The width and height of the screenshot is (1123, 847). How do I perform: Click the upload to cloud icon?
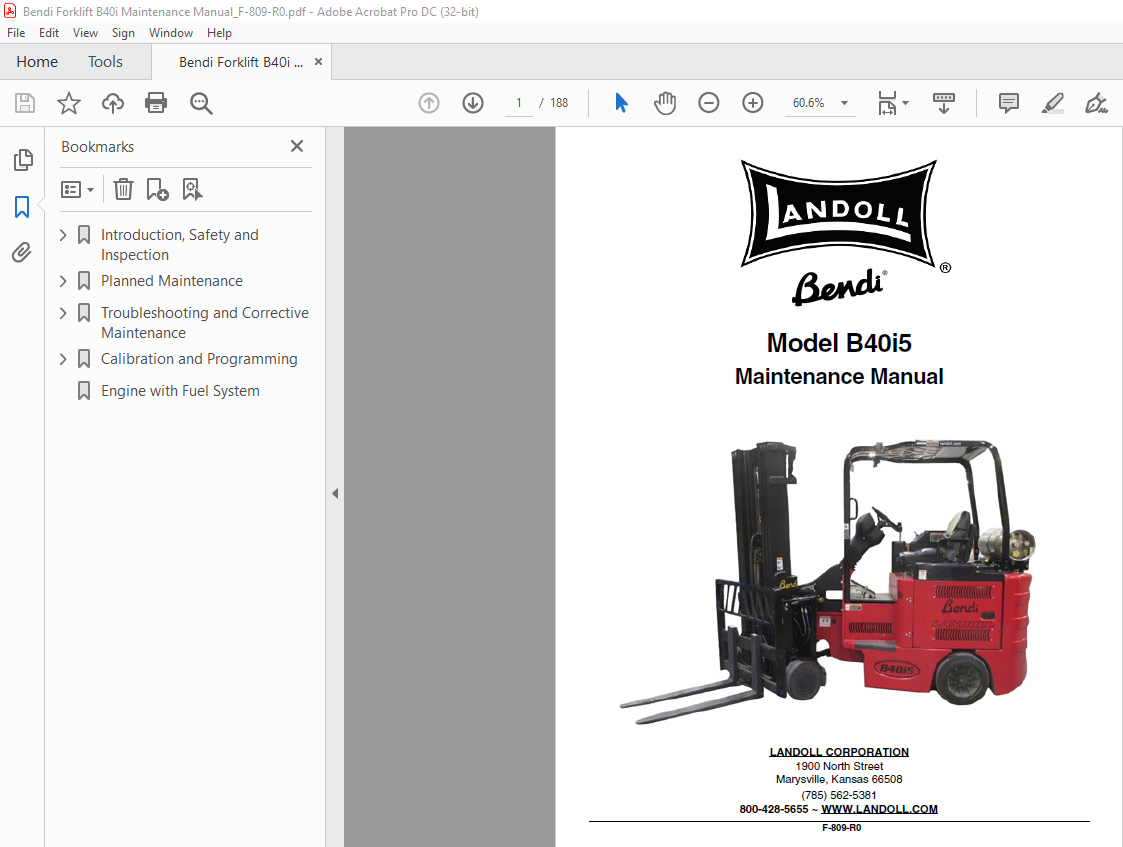(112, 103)
